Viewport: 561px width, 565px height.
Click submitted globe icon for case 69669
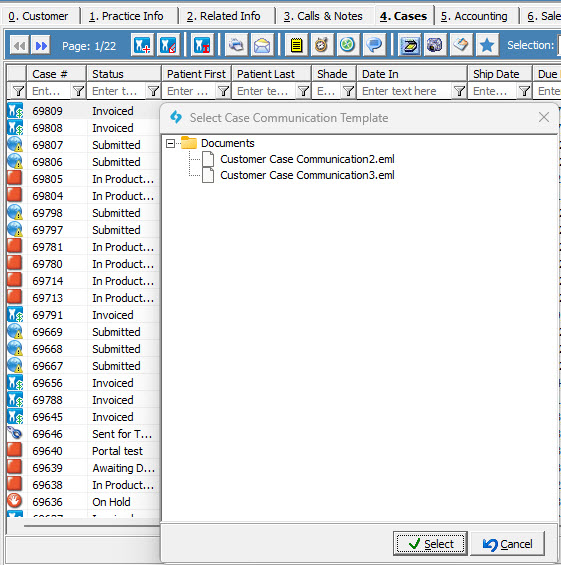coord(15,332)
